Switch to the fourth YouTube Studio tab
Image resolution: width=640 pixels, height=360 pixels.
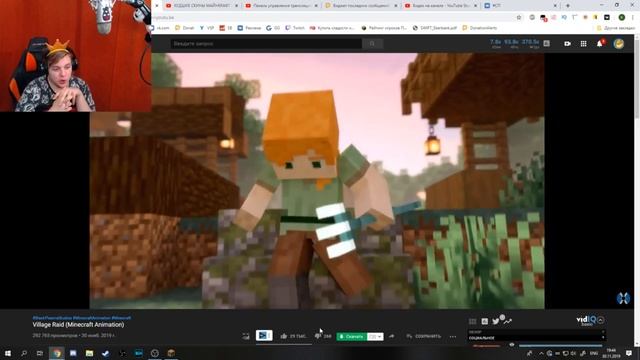tap(441, 6)
